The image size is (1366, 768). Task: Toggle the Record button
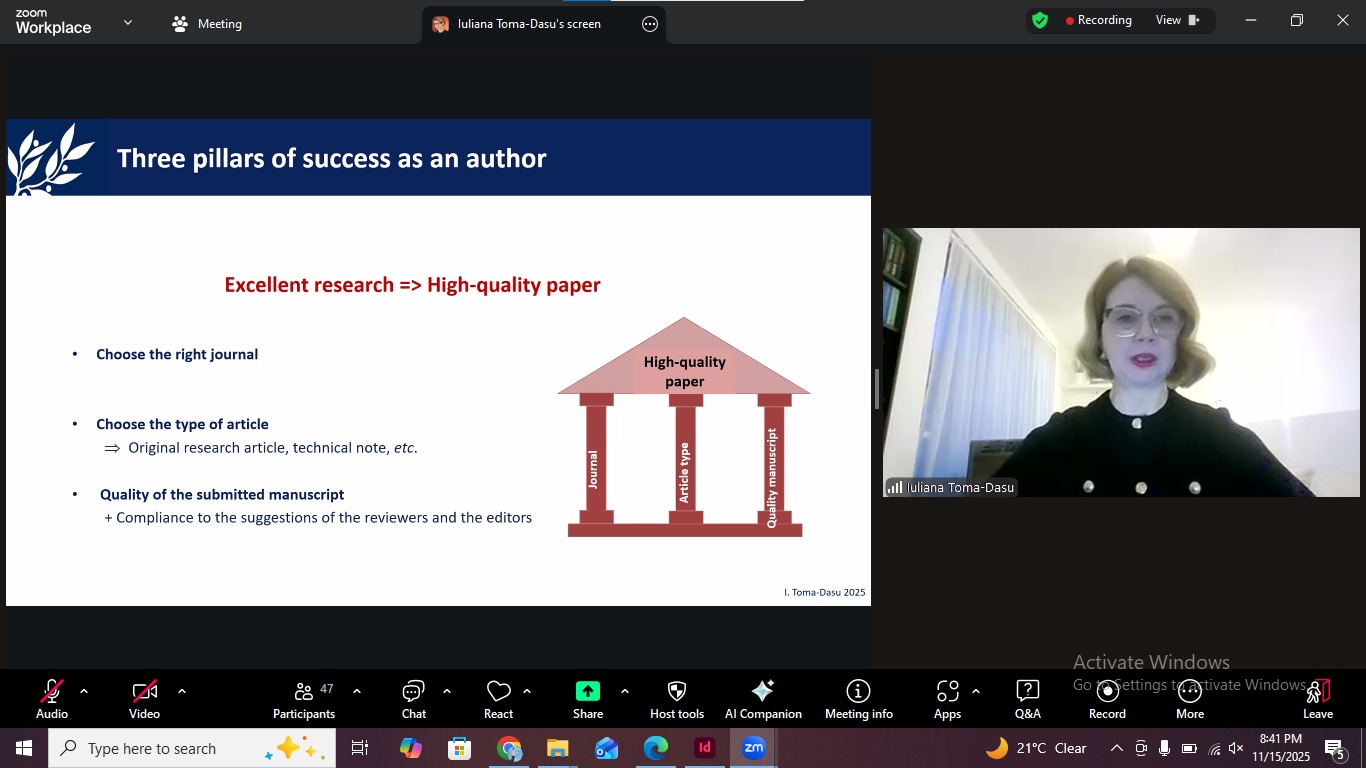1107,699
